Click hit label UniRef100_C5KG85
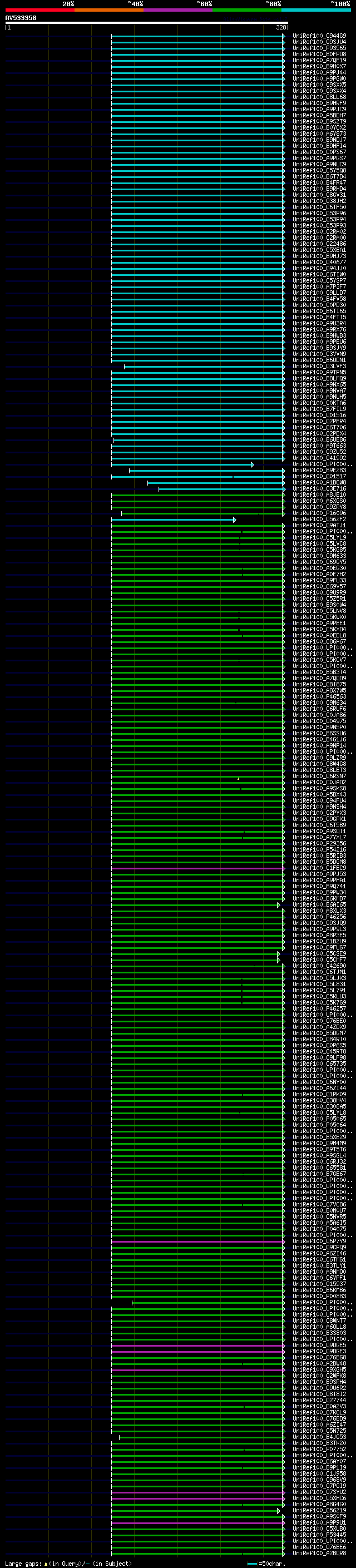Screen dimensions: 356x1568 click(x=319, y=550)
